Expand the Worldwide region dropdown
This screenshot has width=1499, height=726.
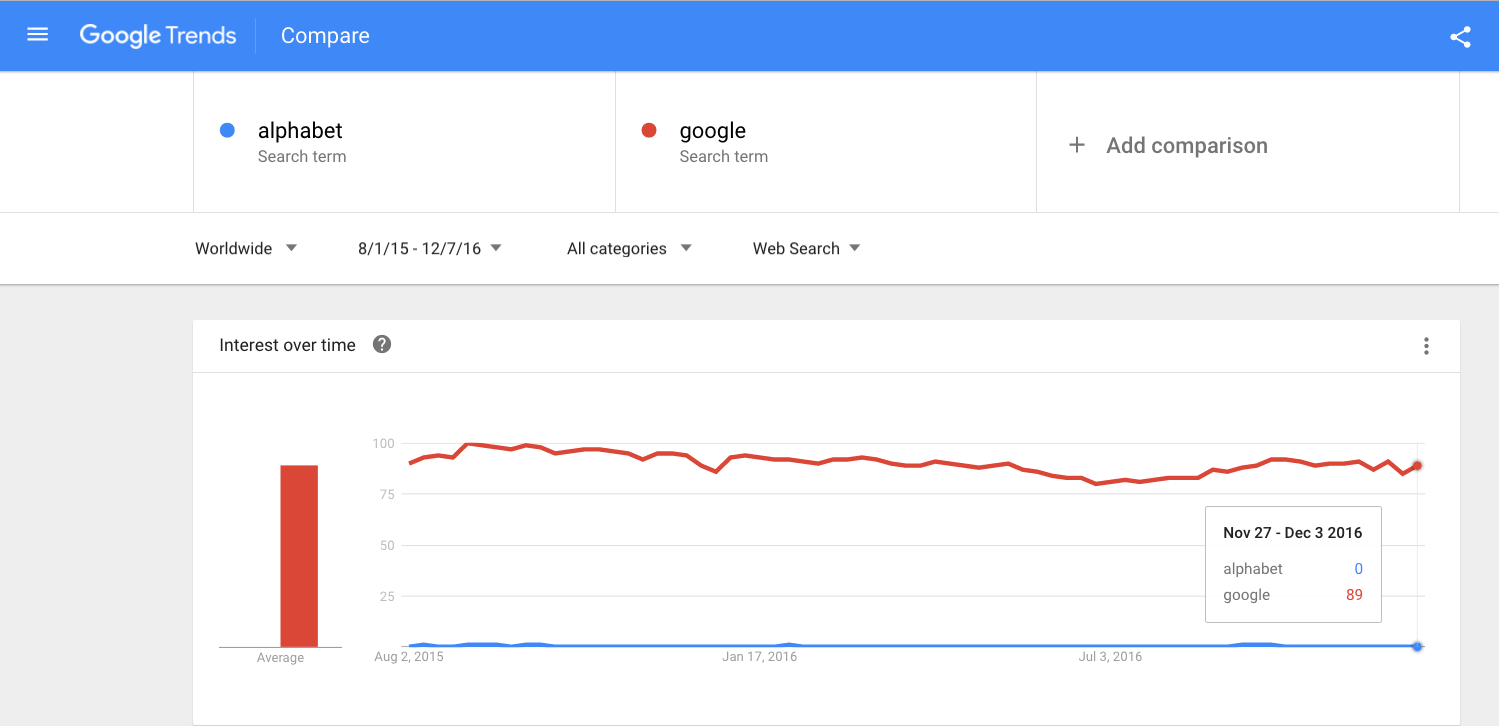[247, 248]
